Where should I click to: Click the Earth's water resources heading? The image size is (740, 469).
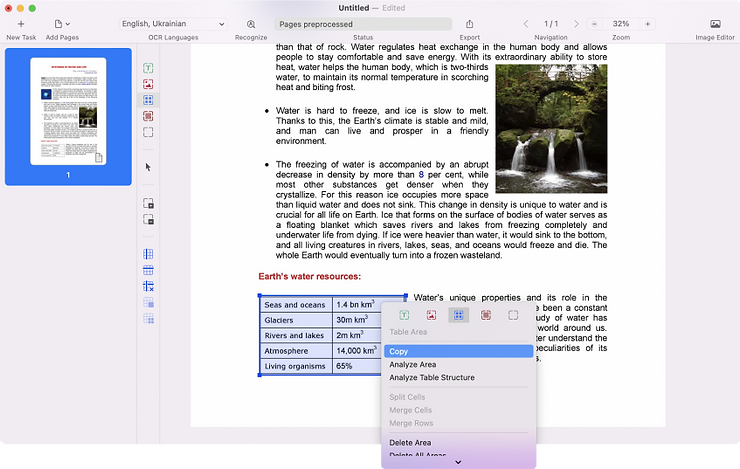point(310,276)
